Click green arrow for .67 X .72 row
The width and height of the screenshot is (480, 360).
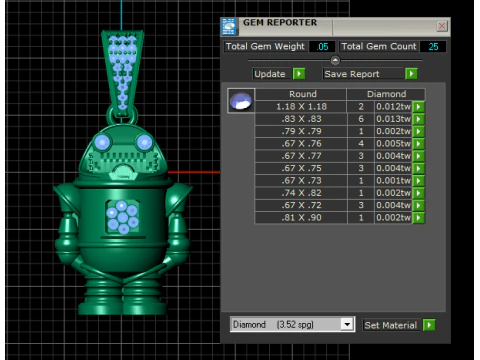418,205
